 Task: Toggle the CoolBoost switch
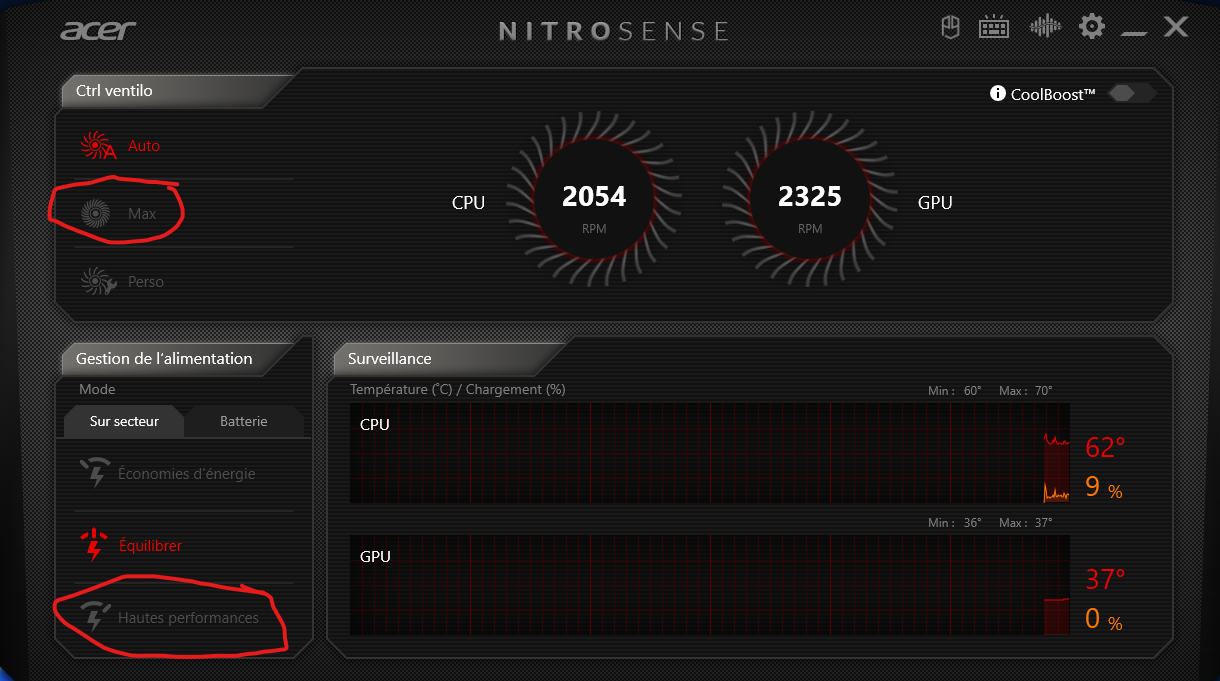tap(1132, 93)
